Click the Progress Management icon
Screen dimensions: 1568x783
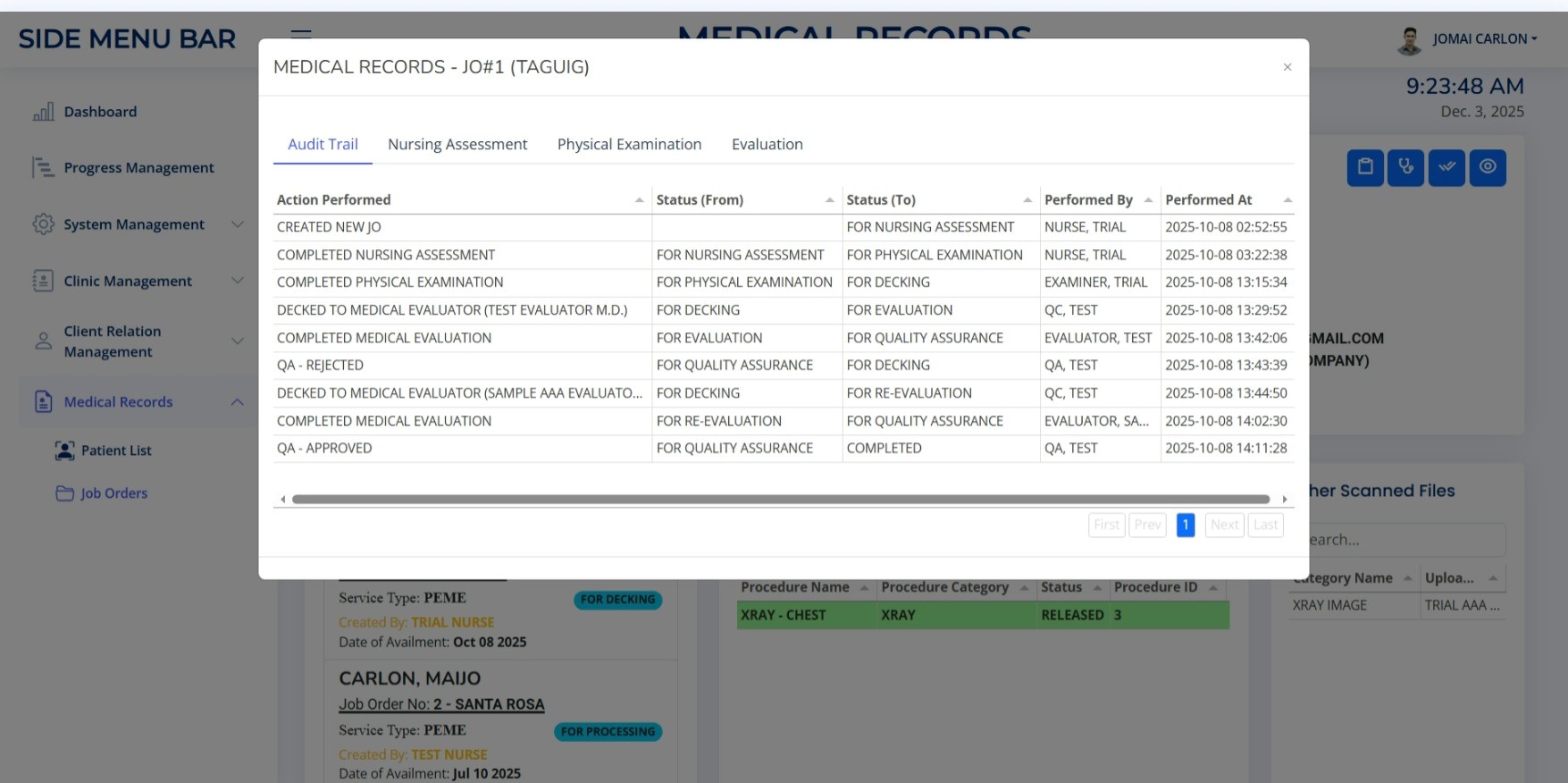[43, 168]
